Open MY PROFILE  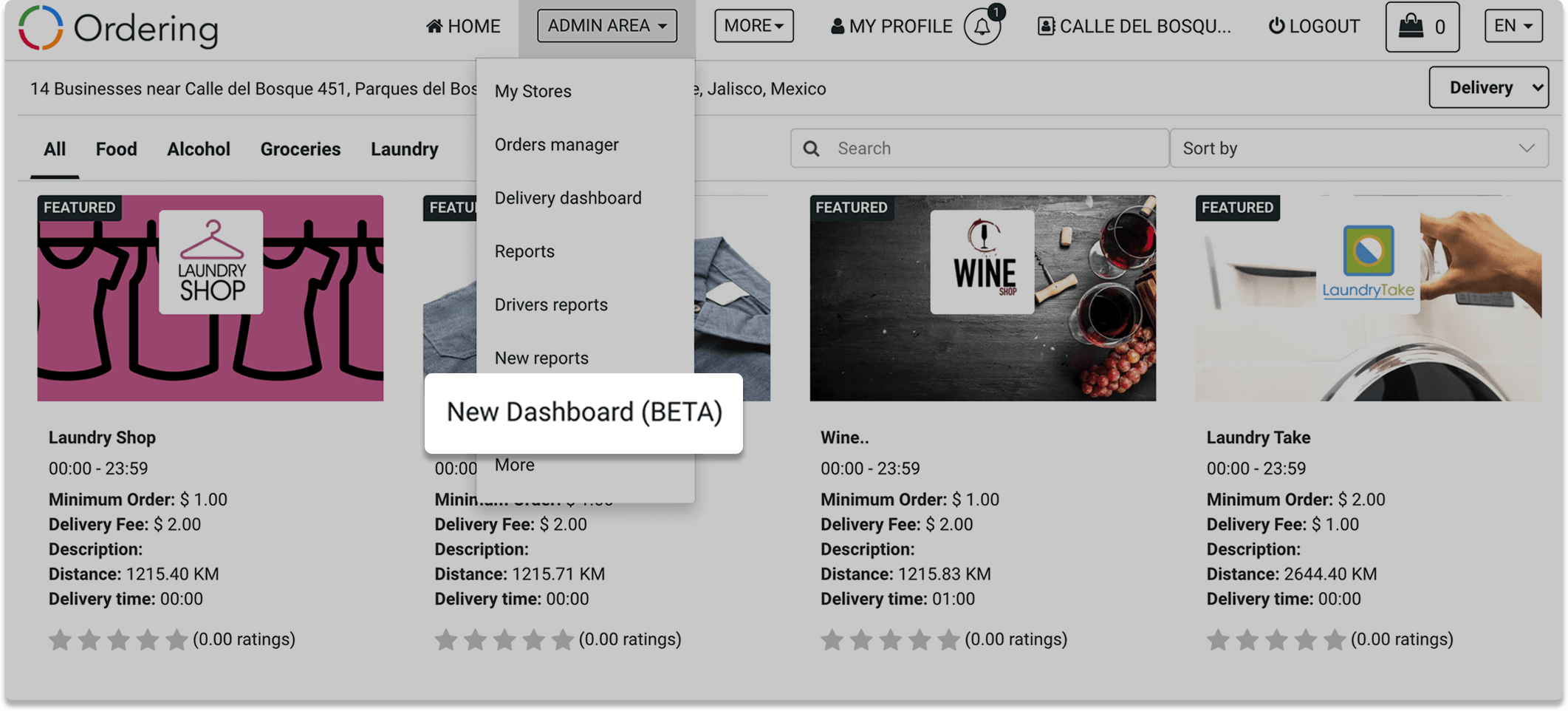(x=891, y=27)
